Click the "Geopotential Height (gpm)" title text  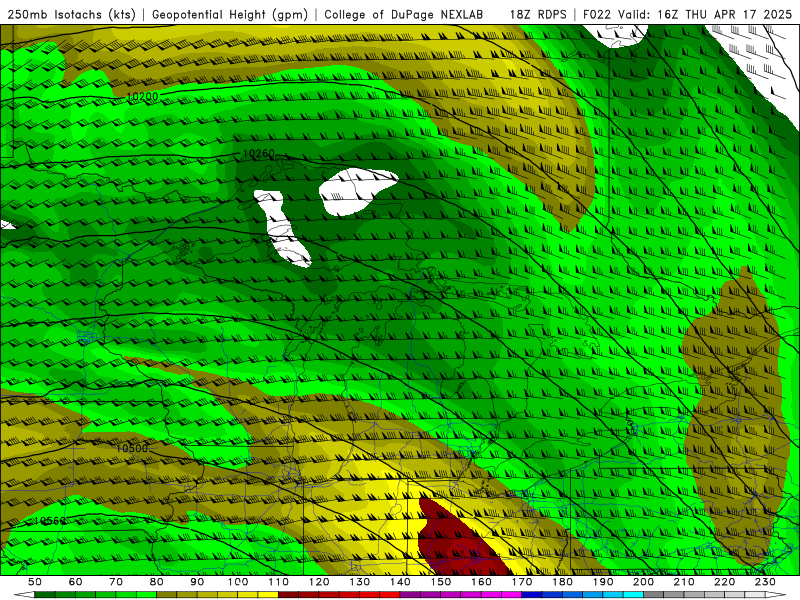[230, 15]
